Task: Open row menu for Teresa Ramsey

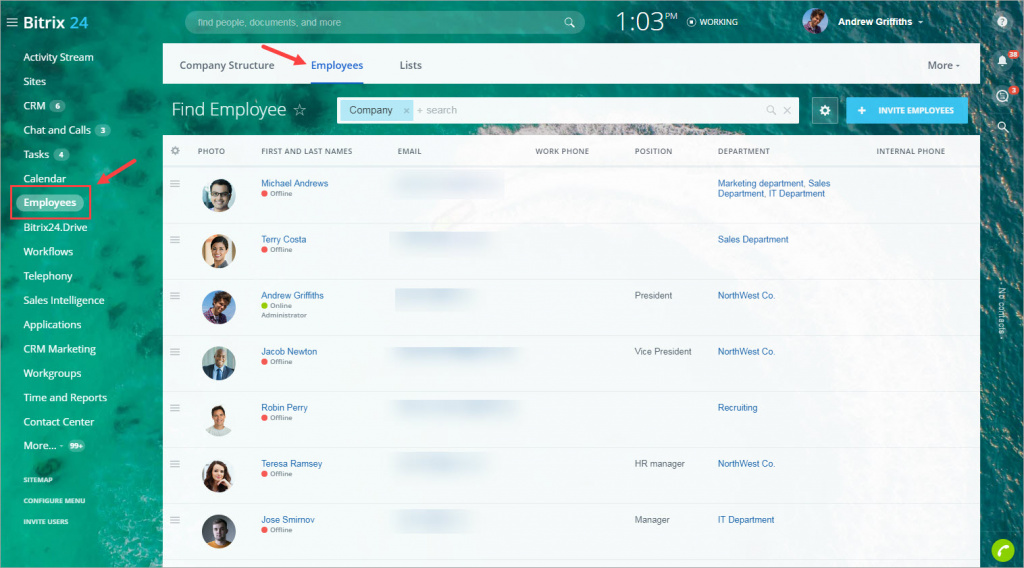Action: 175,464
